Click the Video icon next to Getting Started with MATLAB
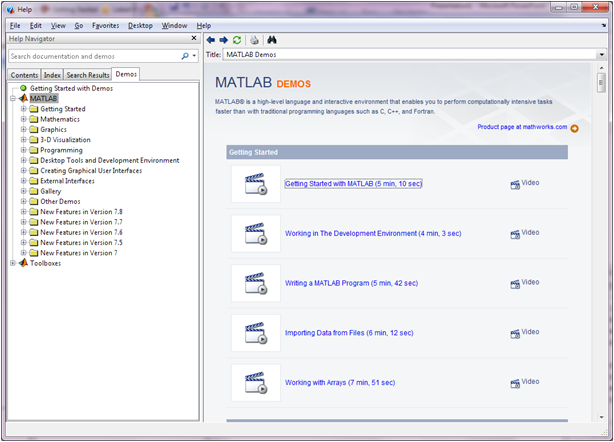This screenshot has width=614, height=442. click(x=515, y=185)
